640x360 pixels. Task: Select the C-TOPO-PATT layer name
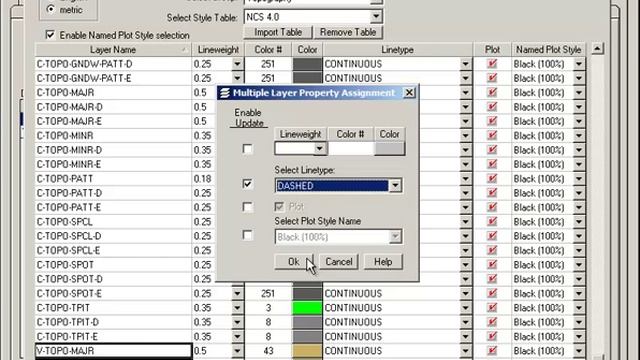point(64,179)
